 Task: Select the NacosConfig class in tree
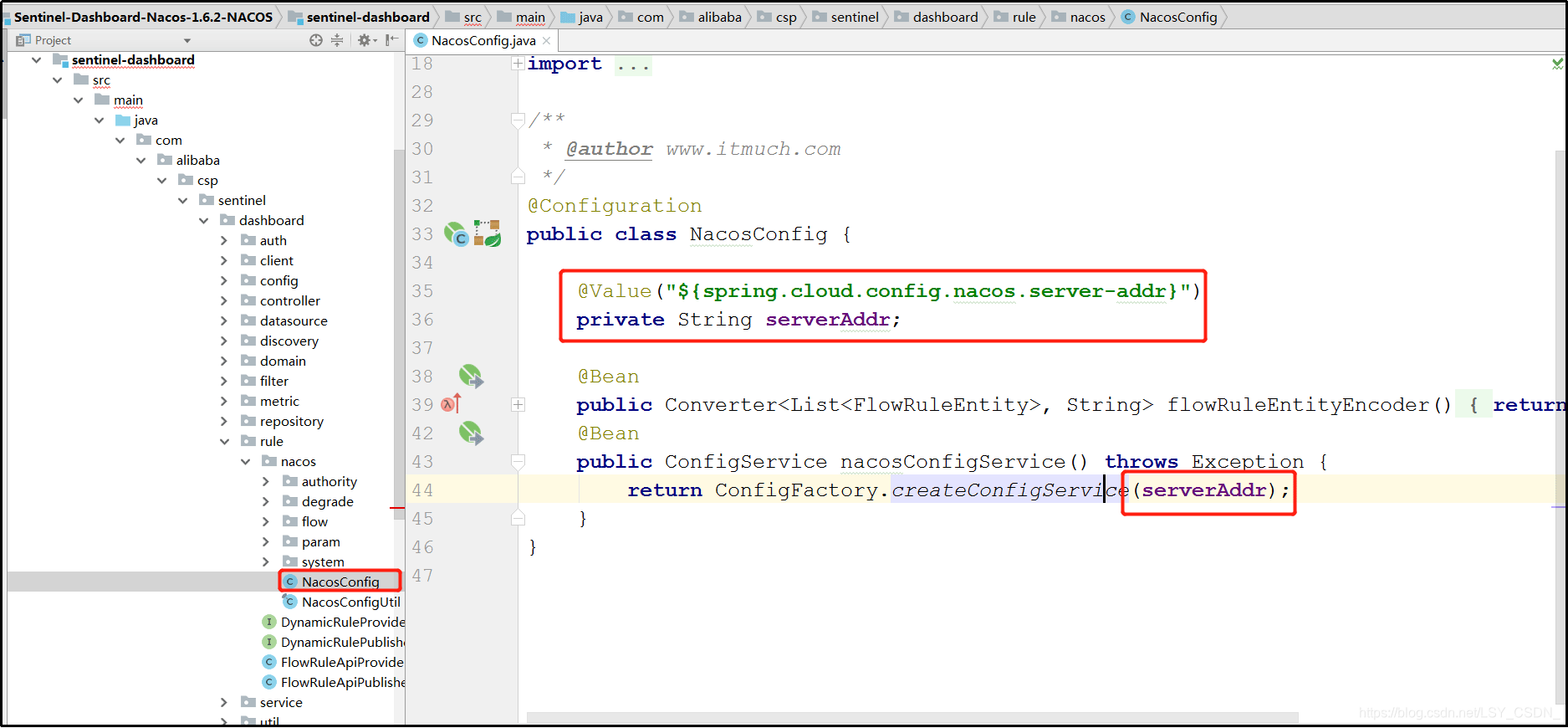point(340,582)
